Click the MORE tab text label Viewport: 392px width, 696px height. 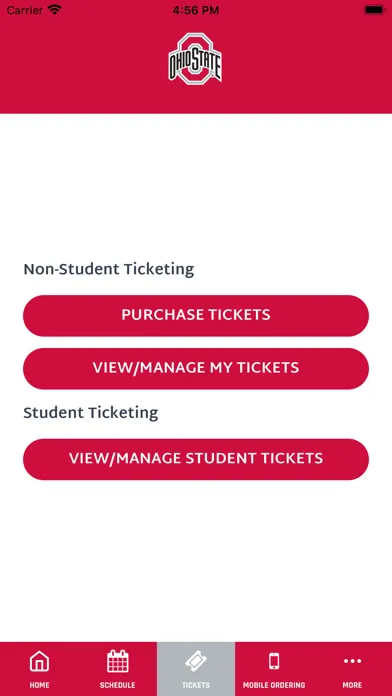click(x=352, y=685)
